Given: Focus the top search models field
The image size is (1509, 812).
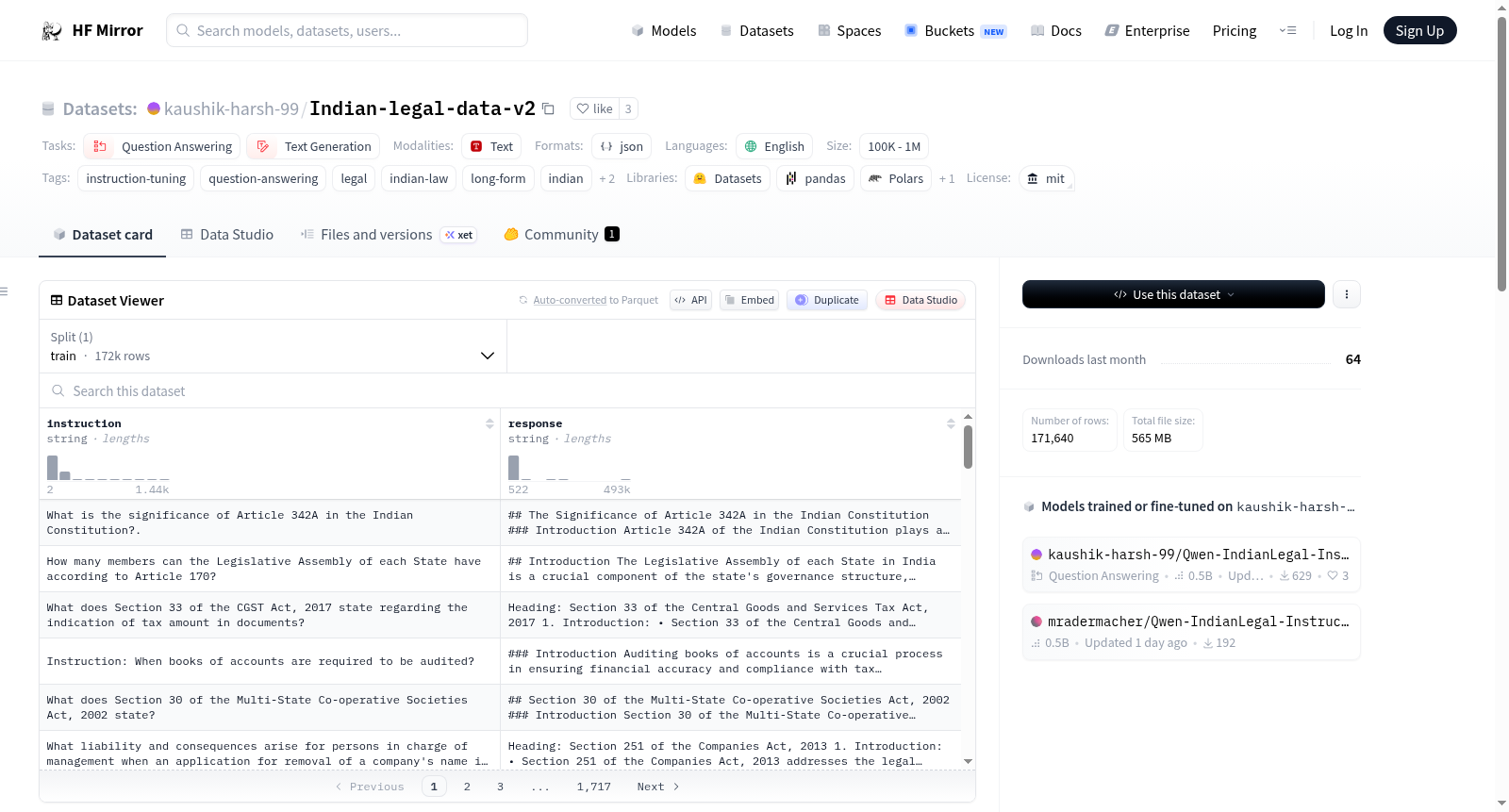Looking at the screenshot, I should click(x=347, y=30).
